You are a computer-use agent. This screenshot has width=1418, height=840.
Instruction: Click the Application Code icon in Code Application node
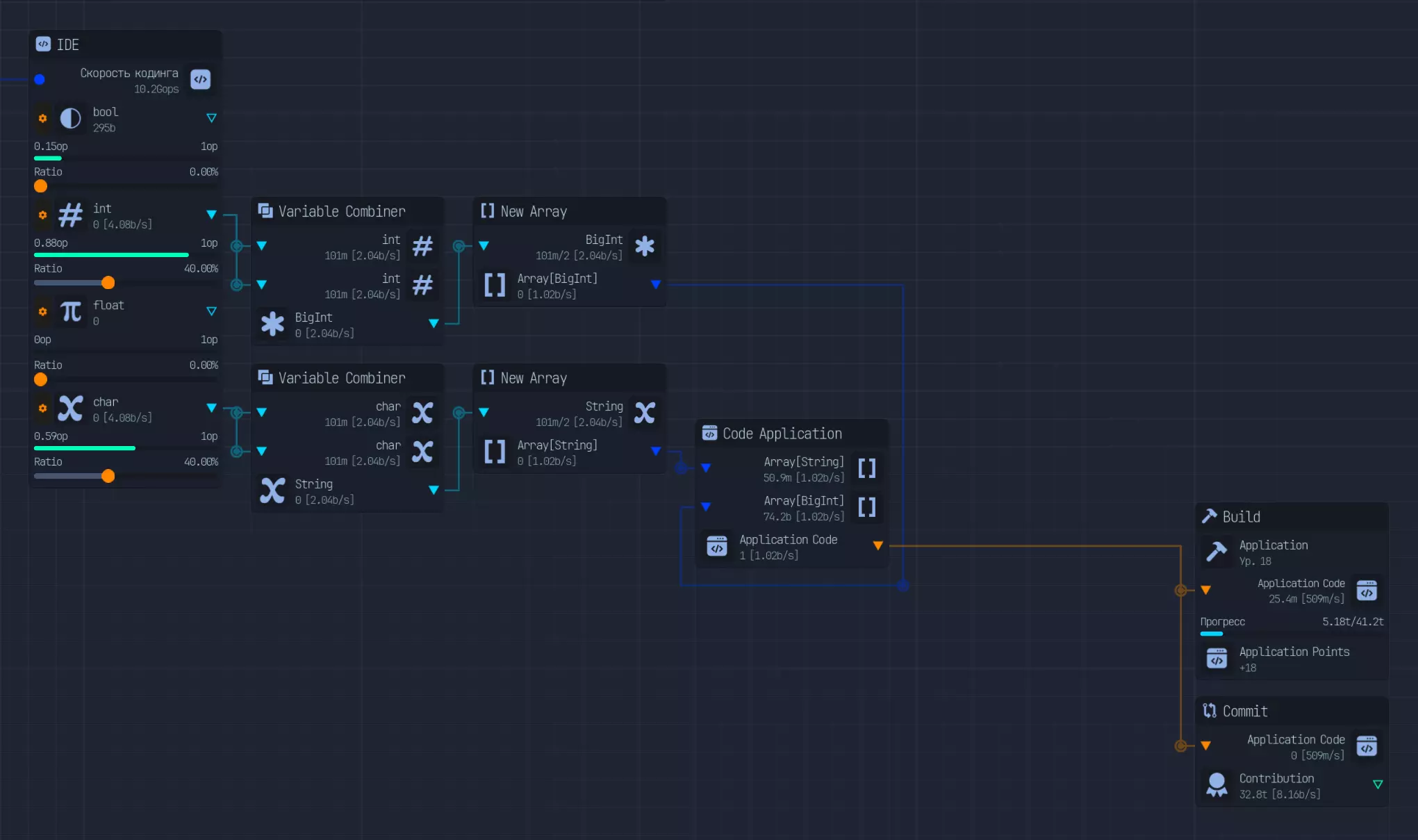pyautogui.click(x=717, y=547)
